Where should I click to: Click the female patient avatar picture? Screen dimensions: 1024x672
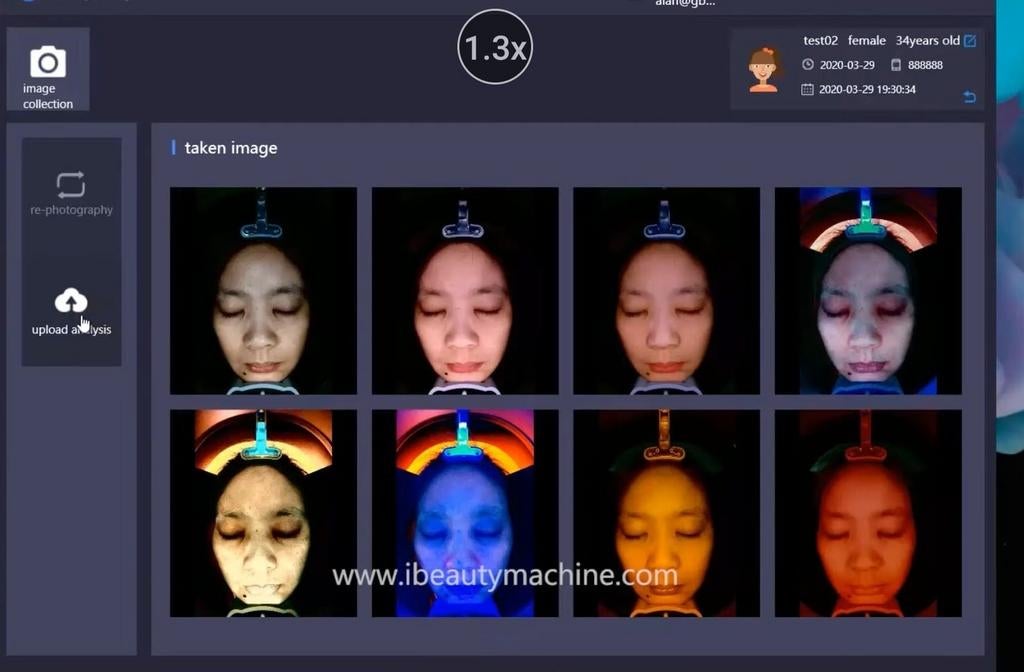tap(764, 69)
